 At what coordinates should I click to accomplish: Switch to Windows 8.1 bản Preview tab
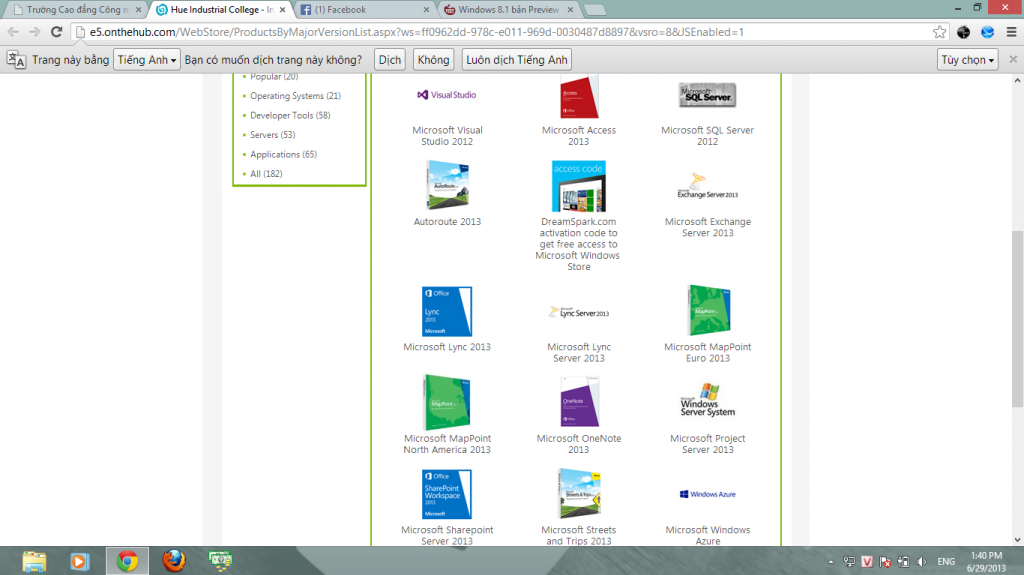pos(508,10)
